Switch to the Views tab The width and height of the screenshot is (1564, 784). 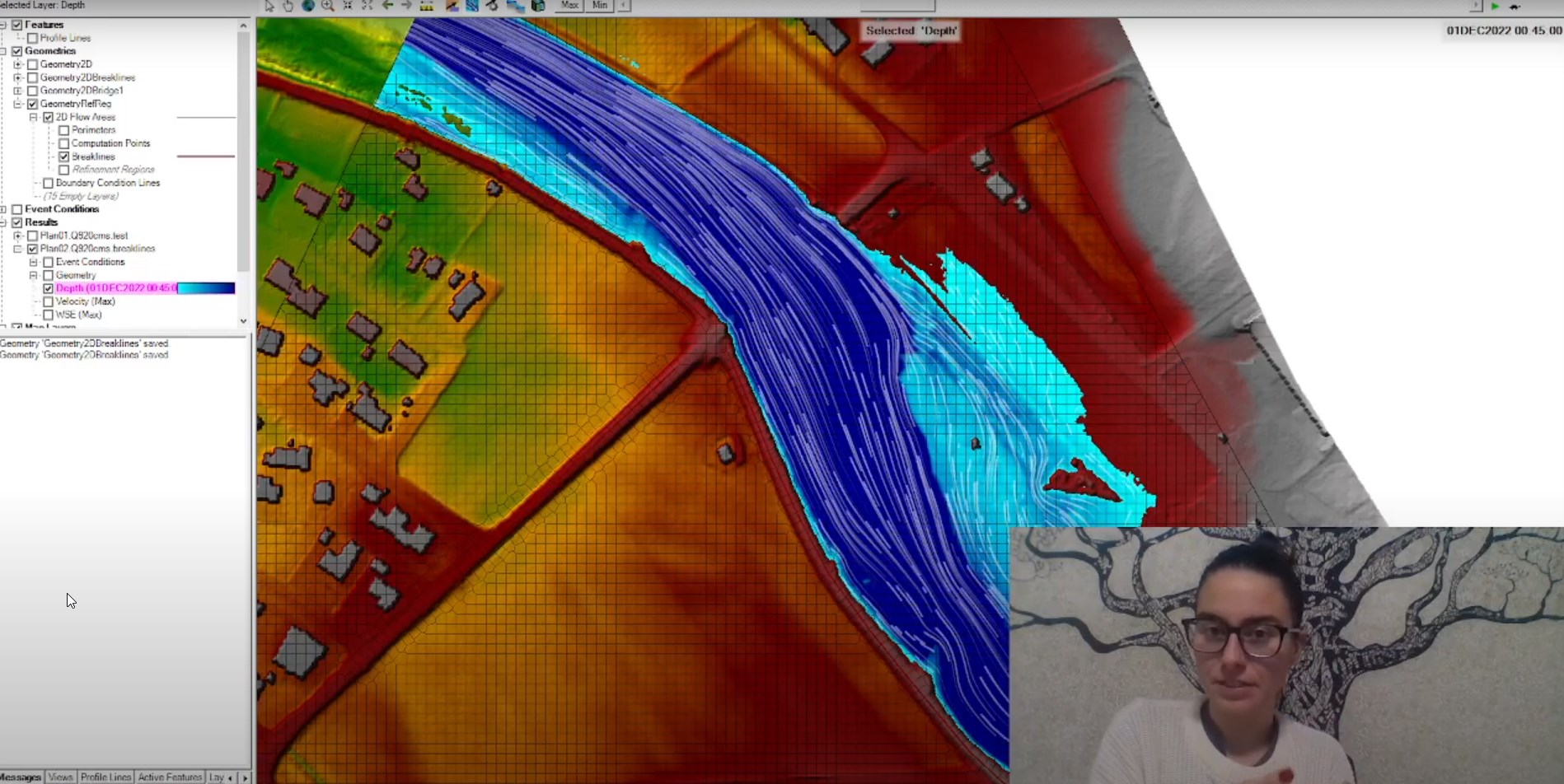pos(60,777)
